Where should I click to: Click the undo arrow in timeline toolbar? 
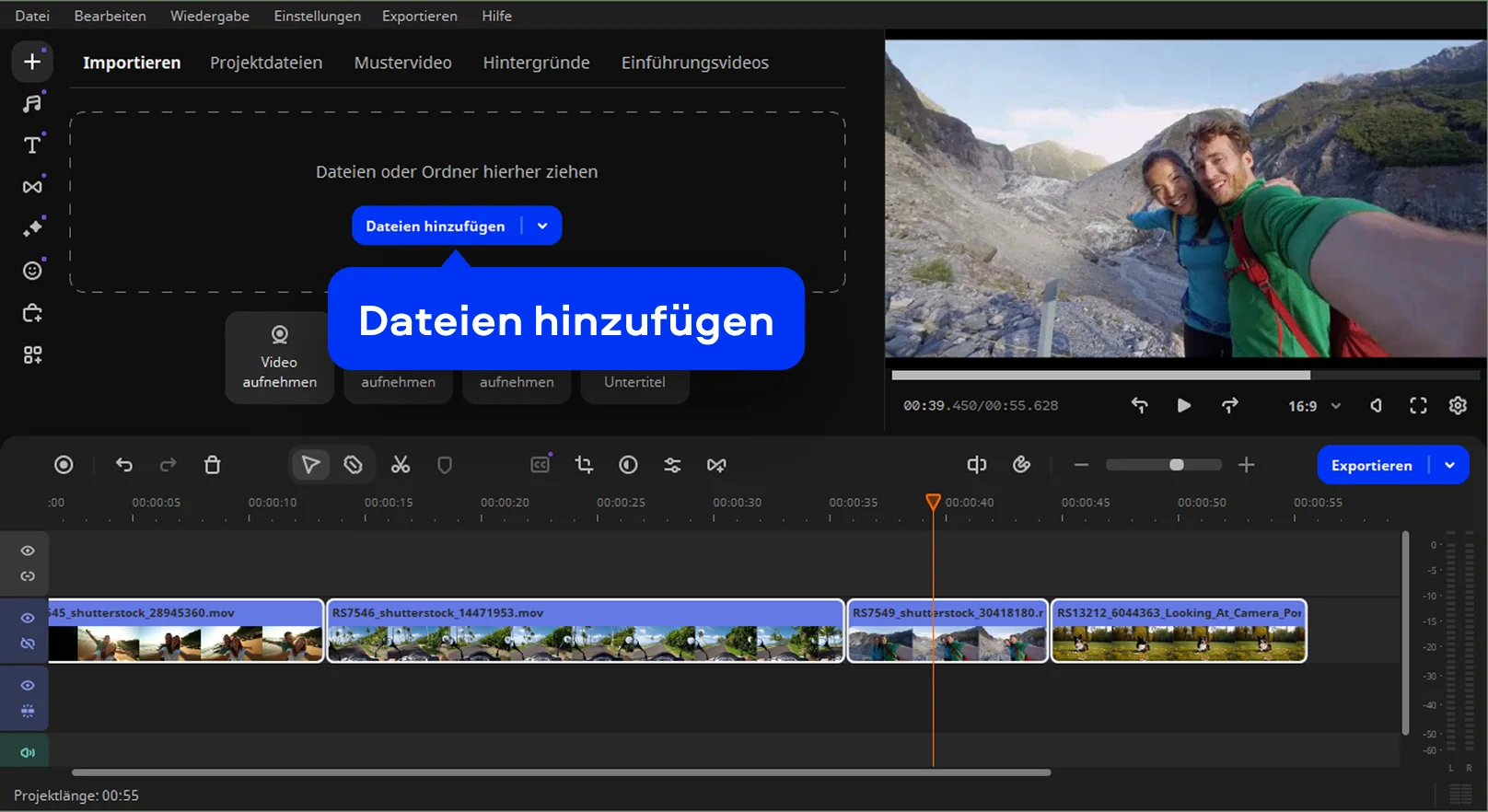click(x=124, y=465)
